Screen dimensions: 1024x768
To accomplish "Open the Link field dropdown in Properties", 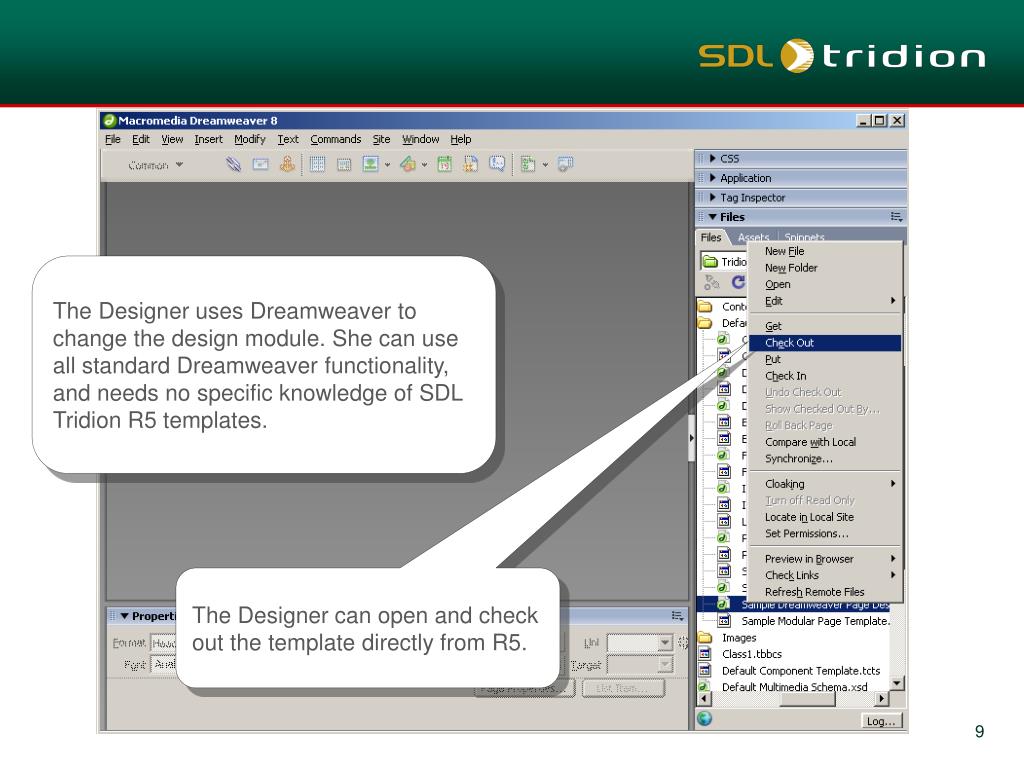I will pos(665,643).
